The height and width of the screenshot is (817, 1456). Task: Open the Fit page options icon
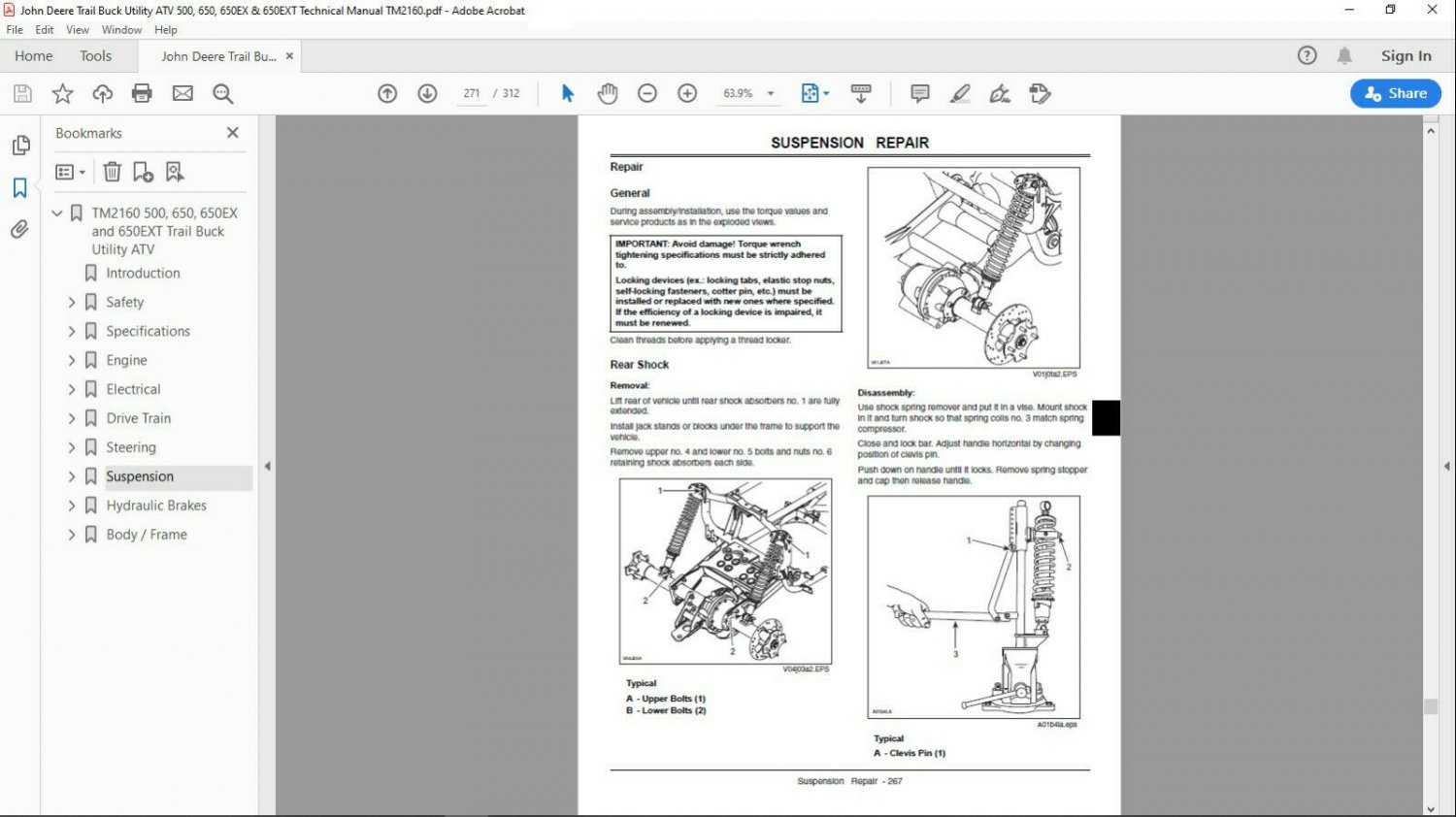(814, 94)
